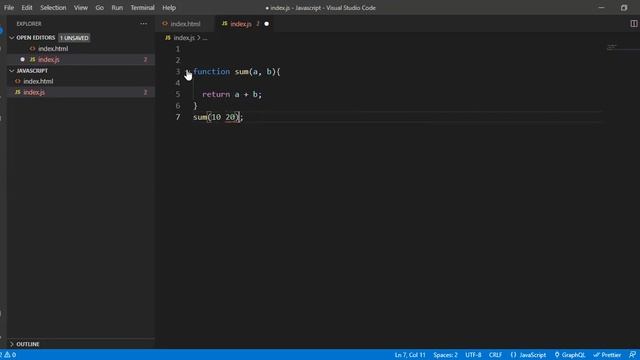Click the minimap in editor
The height and width of the screenshot is (360, 640).
click(611, 47)
